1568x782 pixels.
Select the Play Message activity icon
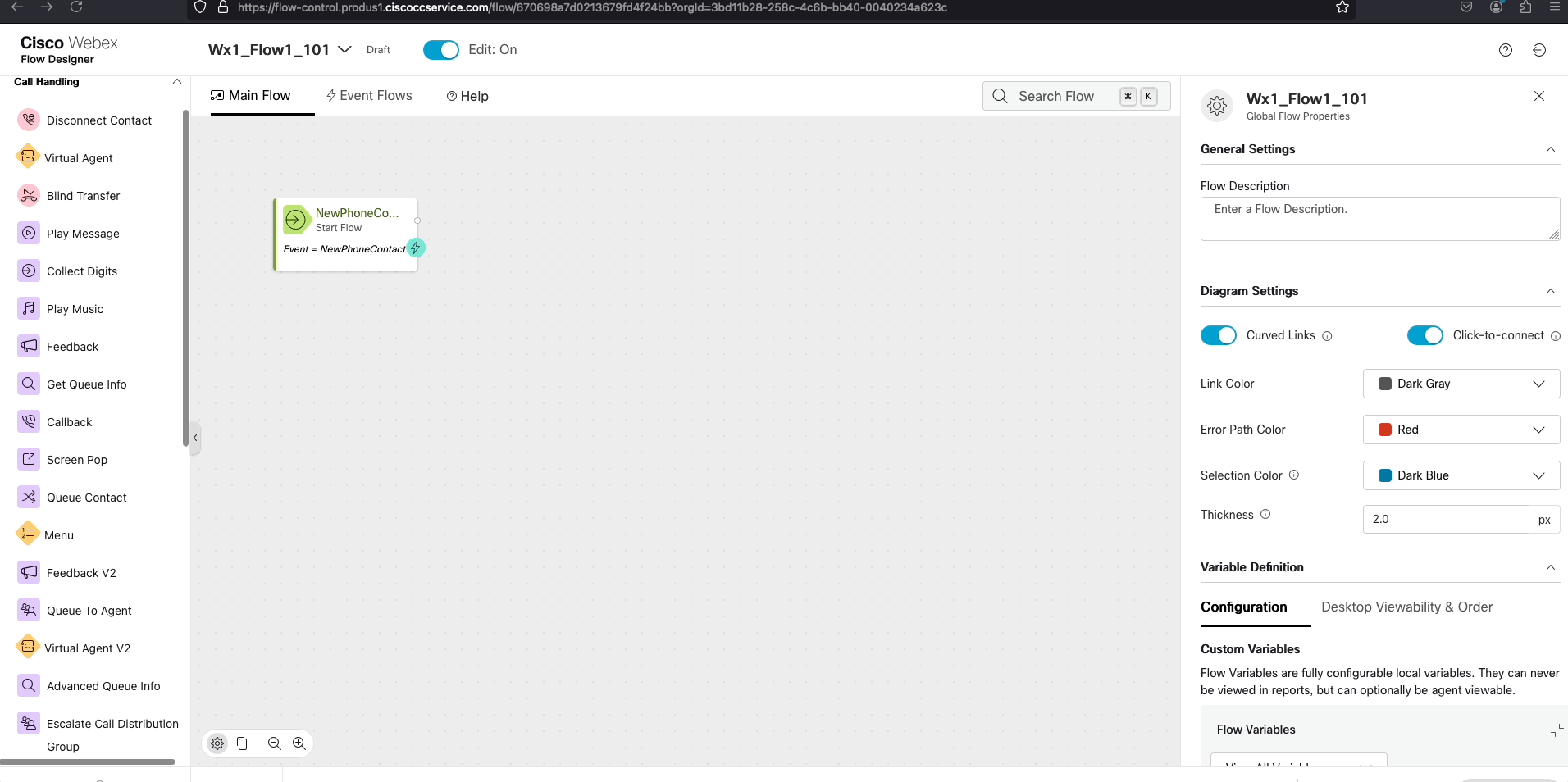(29, 233)
